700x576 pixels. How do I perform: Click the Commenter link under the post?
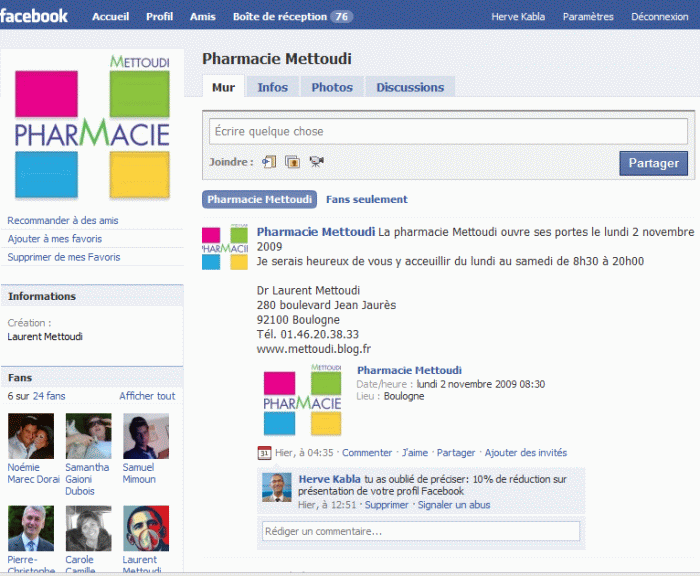pos(367,452)
